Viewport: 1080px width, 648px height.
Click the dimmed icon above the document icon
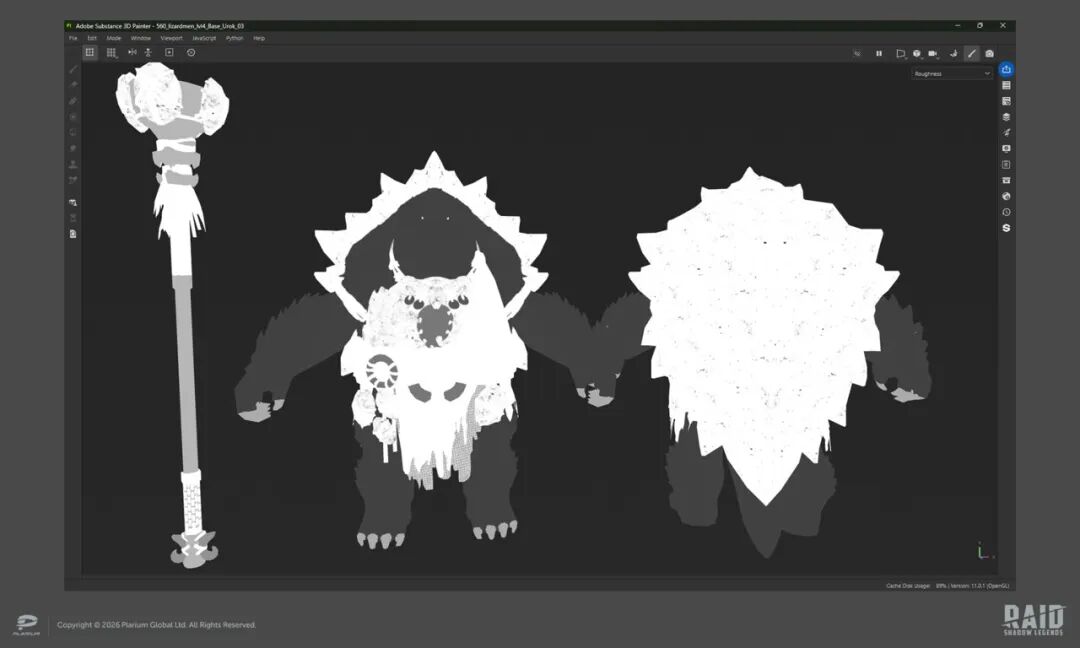click(73, 218)
